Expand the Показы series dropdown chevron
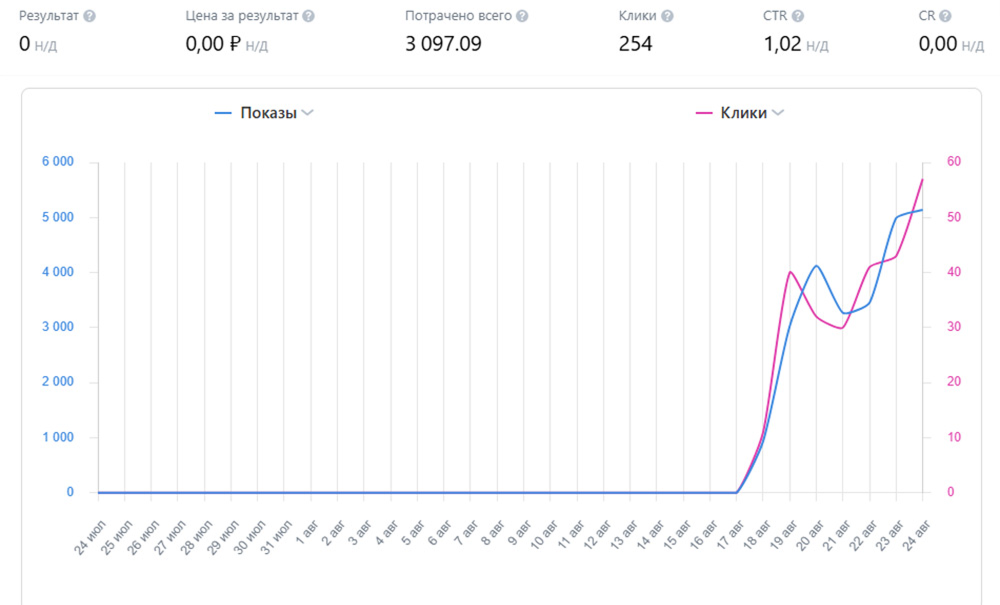This screenshot has height=605, width=1000. [x=308, y=113]
